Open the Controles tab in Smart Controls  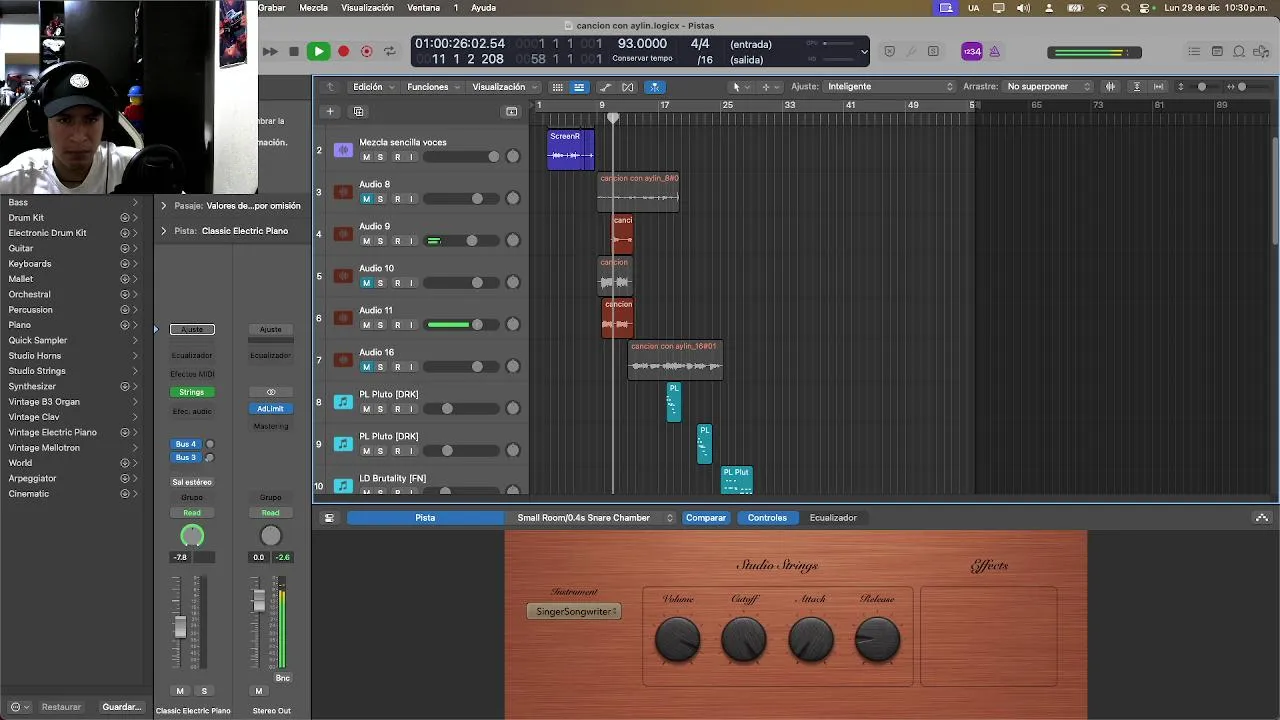(x=767, y=518)
